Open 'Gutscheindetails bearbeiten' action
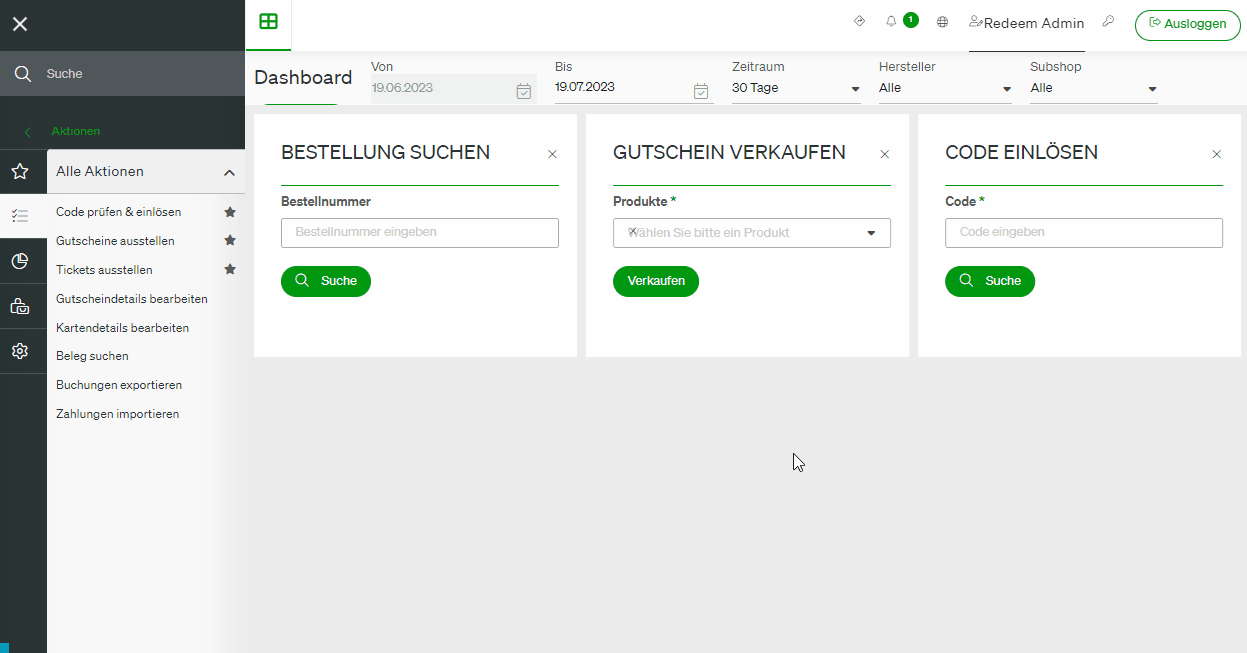The height and width of the screenshot is (653, 1247). pos(132,299)
